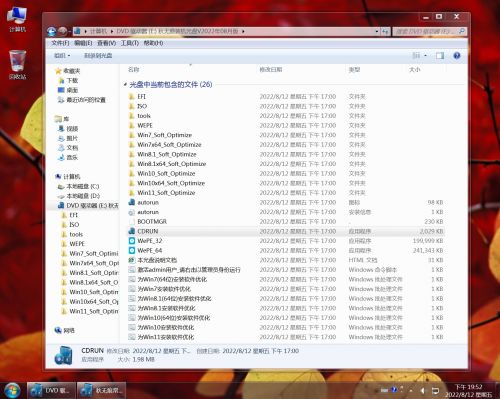Viewport: 500px width, 399px height.
Task: Select WEPE folder in navigation tree
Action: tap(77, 244)
